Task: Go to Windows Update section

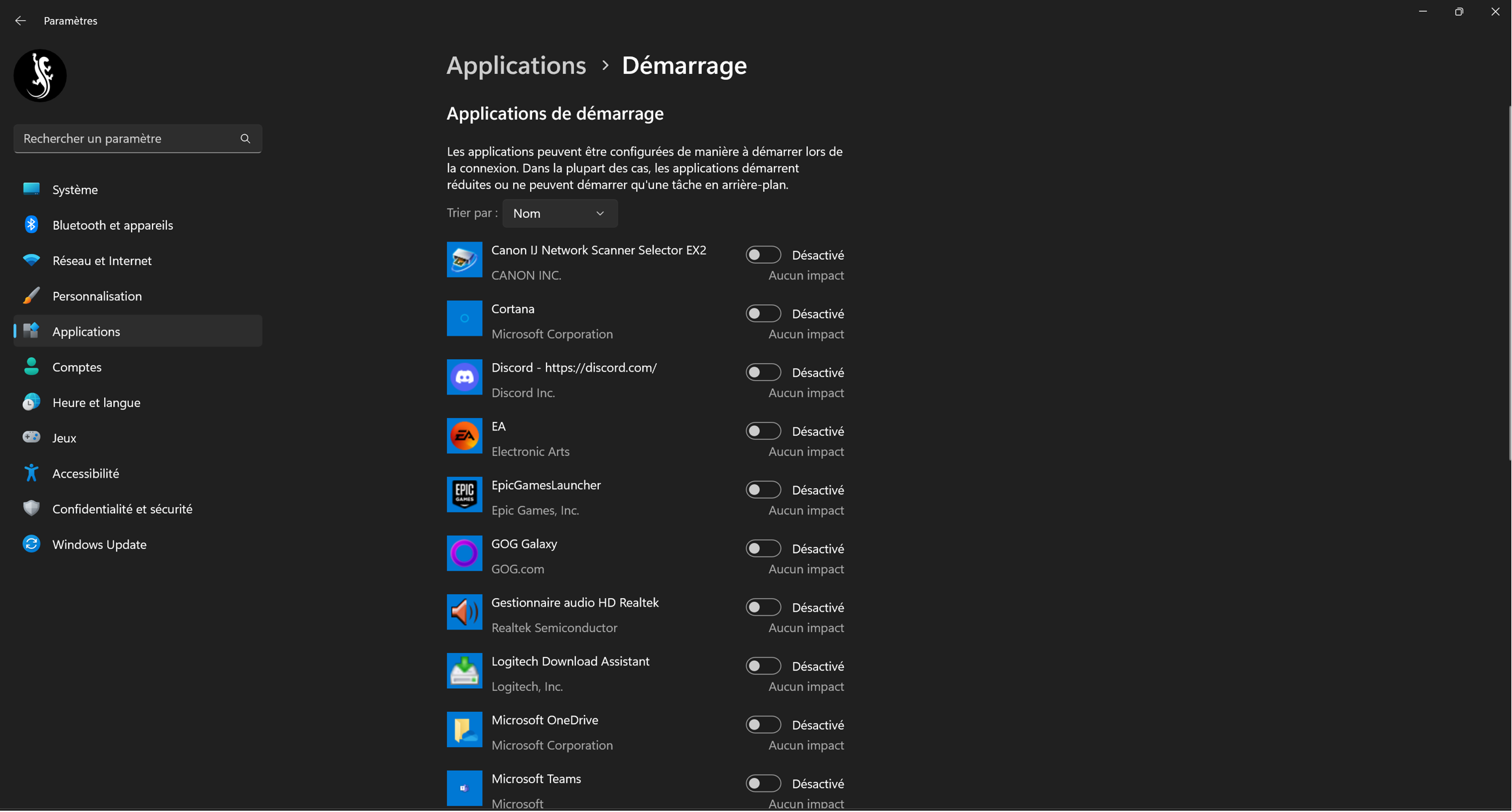Action: pyautogui.click(x=137, y=544)
